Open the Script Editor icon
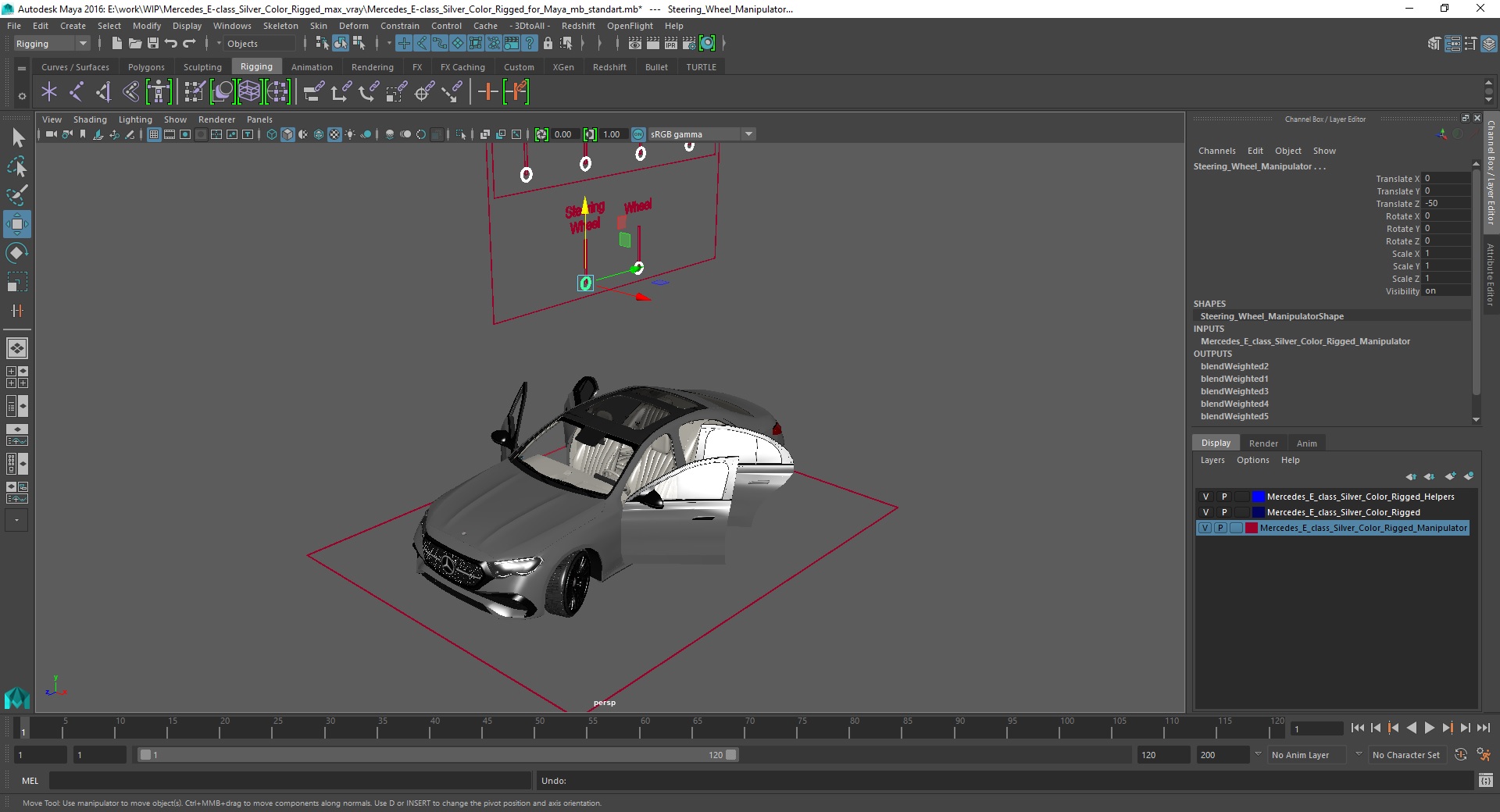 click(x=1486, y=780)
